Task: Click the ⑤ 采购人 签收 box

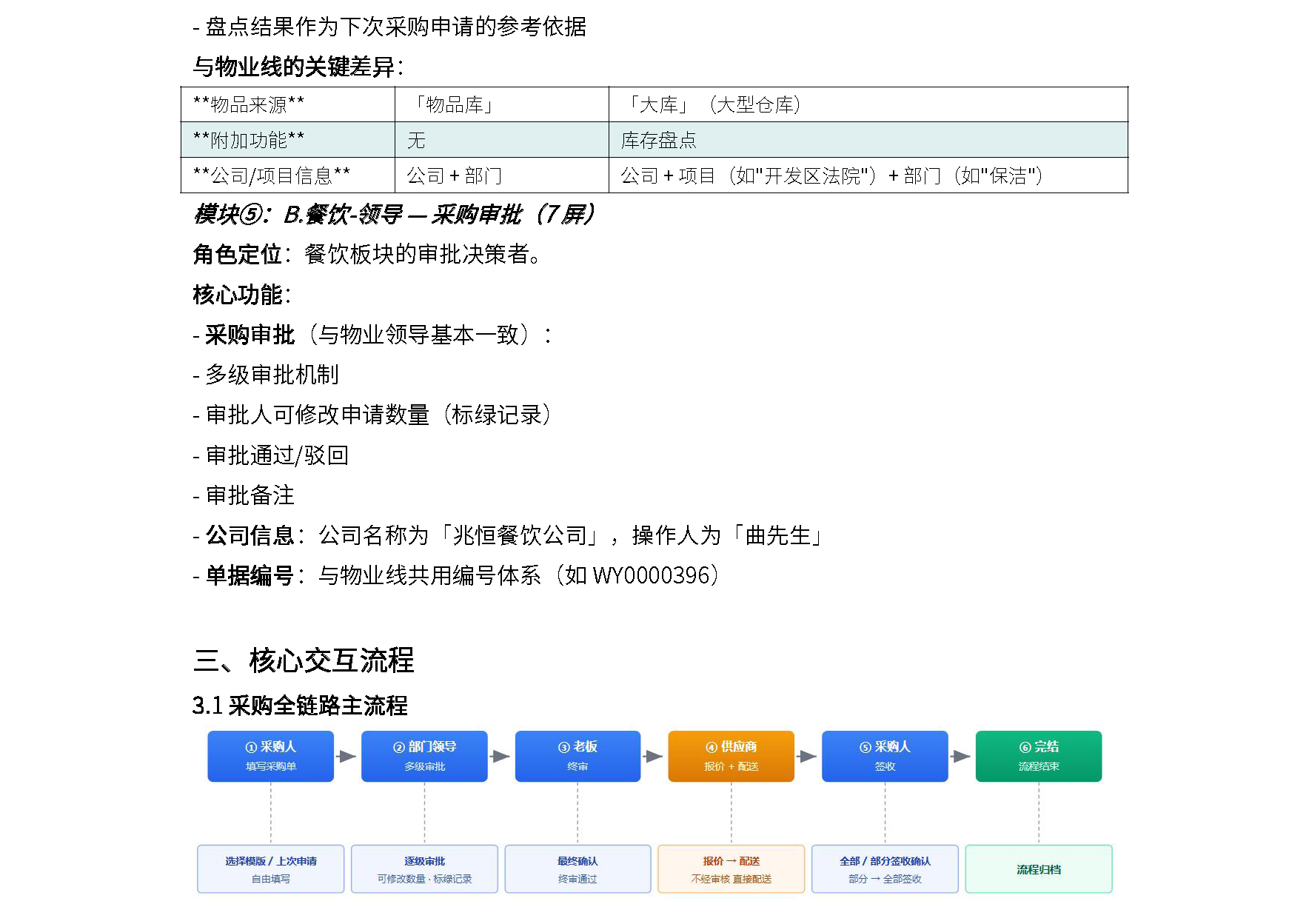Action: click(x=885, y=756)
